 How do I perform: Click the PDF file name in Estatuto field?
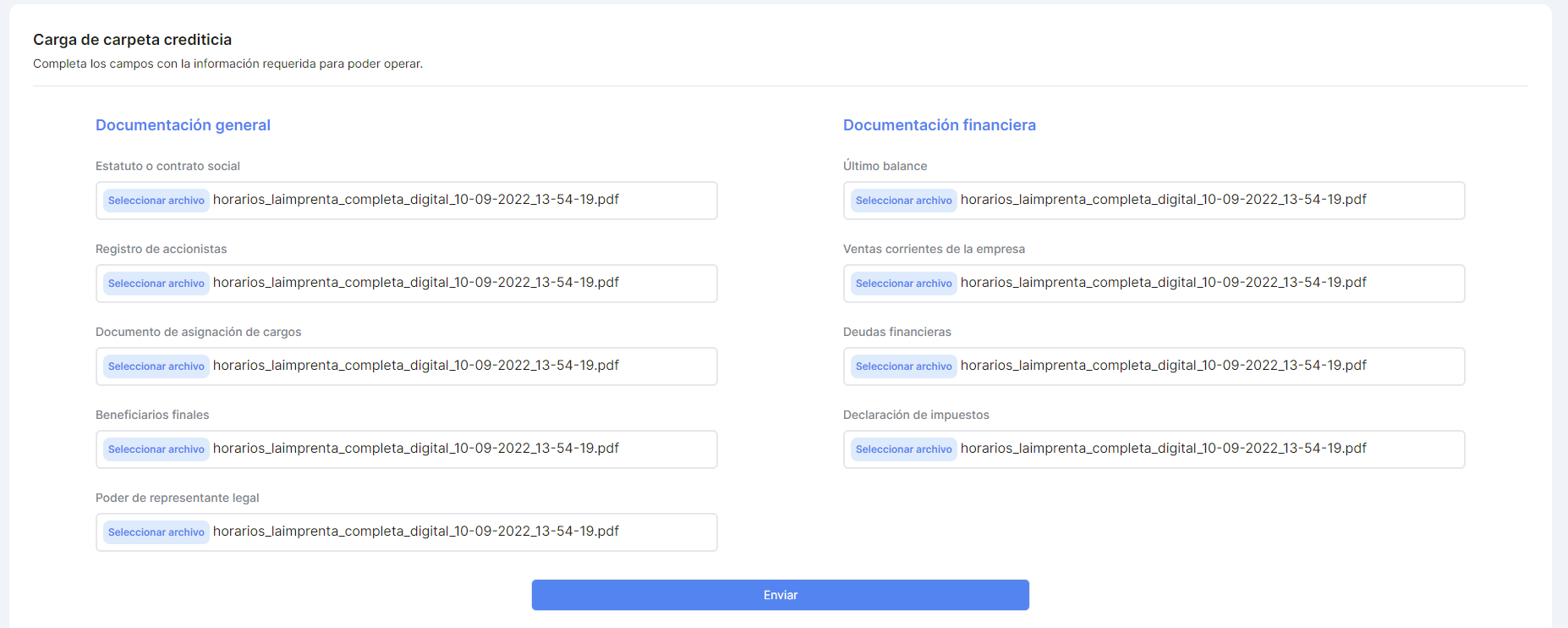[415, 200]
